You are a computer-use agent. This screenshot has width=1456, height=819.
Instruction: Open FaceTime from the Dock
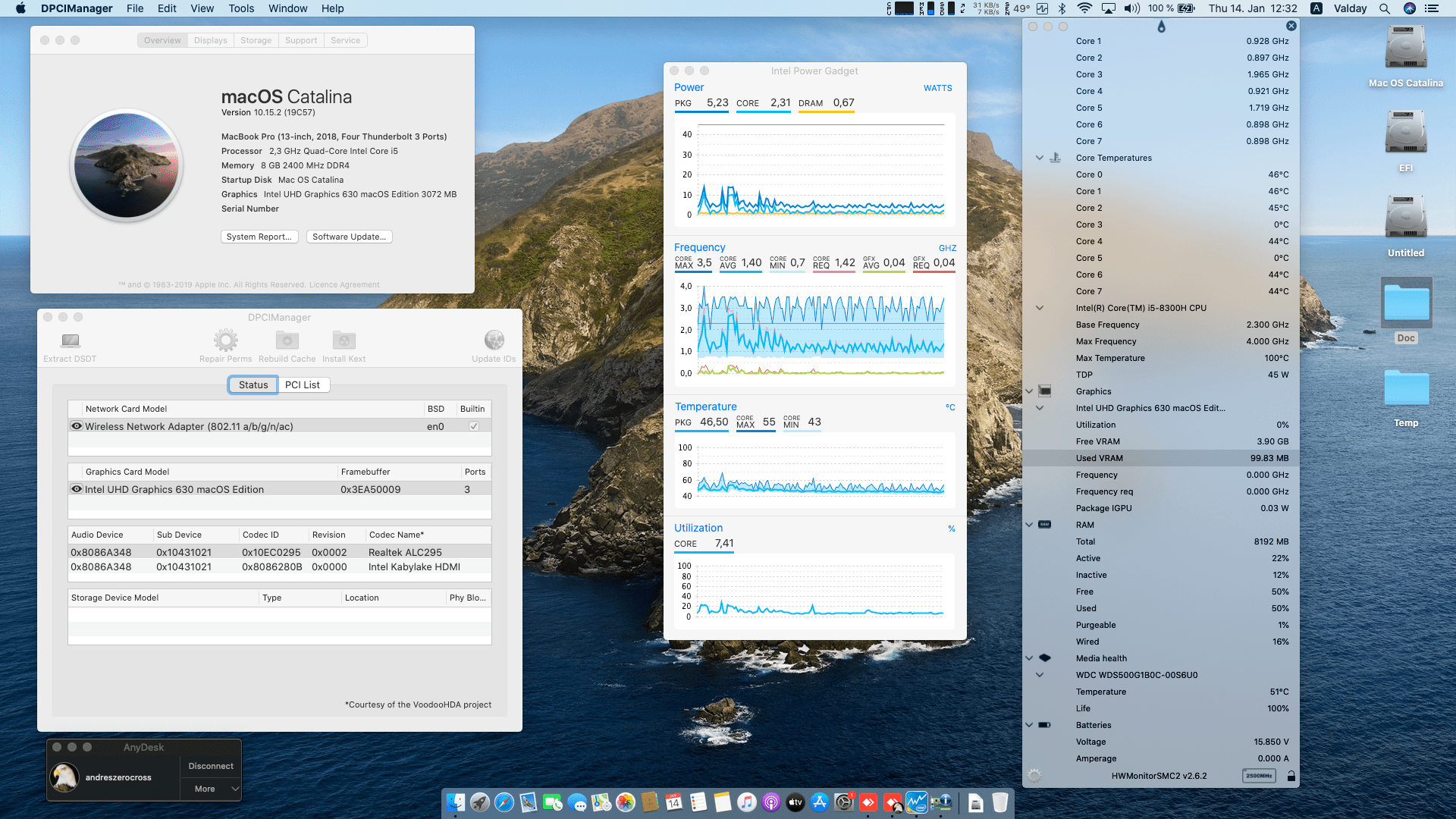click(553, 802)
